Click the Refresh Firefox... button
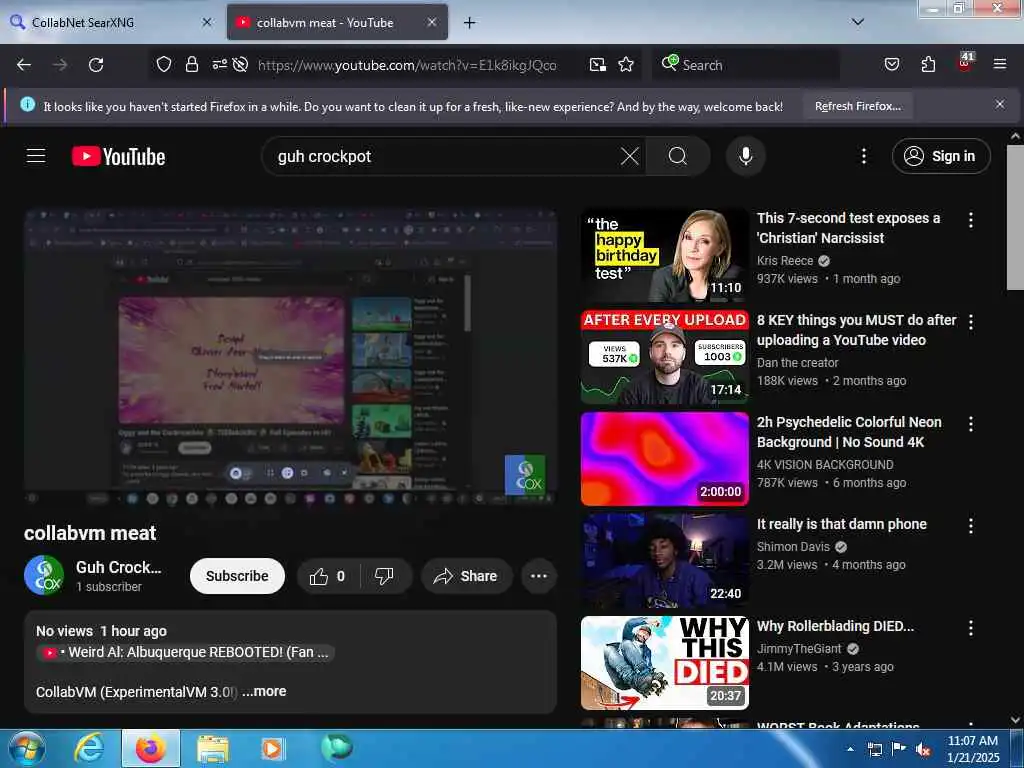This screenshot has width=1024, height=768. pyautogui.click(x=857, y=106)
